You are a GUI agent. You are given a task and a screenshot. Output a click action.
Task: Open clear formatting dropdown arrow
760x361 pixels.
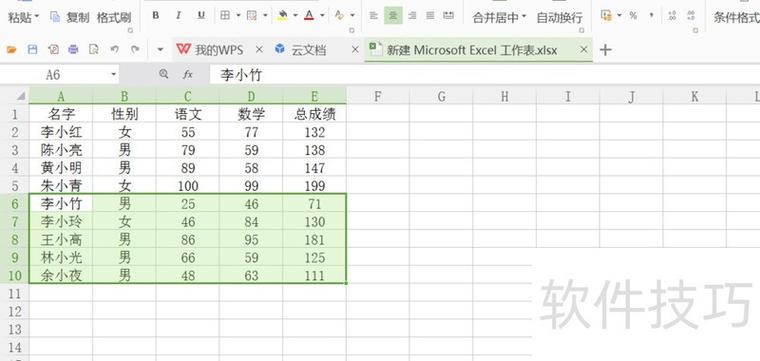point(352,16)
